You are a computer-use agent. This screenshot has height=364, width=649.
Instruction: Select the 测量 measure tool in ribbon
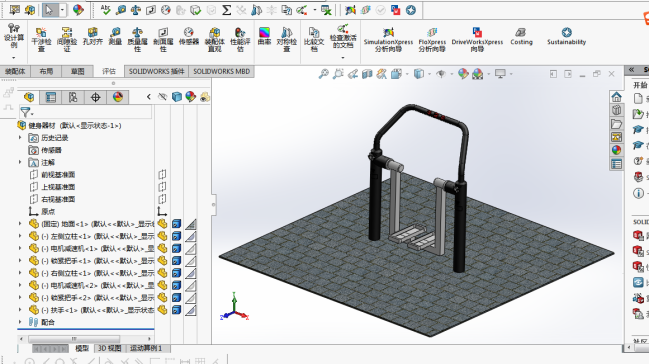click(115, 36)
